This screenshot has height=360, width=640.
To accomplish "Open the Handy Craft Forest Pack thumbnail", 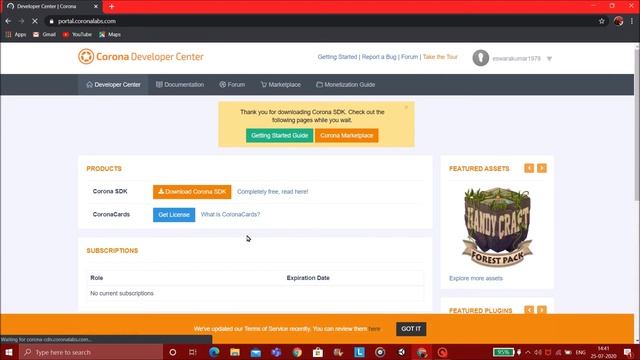I will pos(497,227).
